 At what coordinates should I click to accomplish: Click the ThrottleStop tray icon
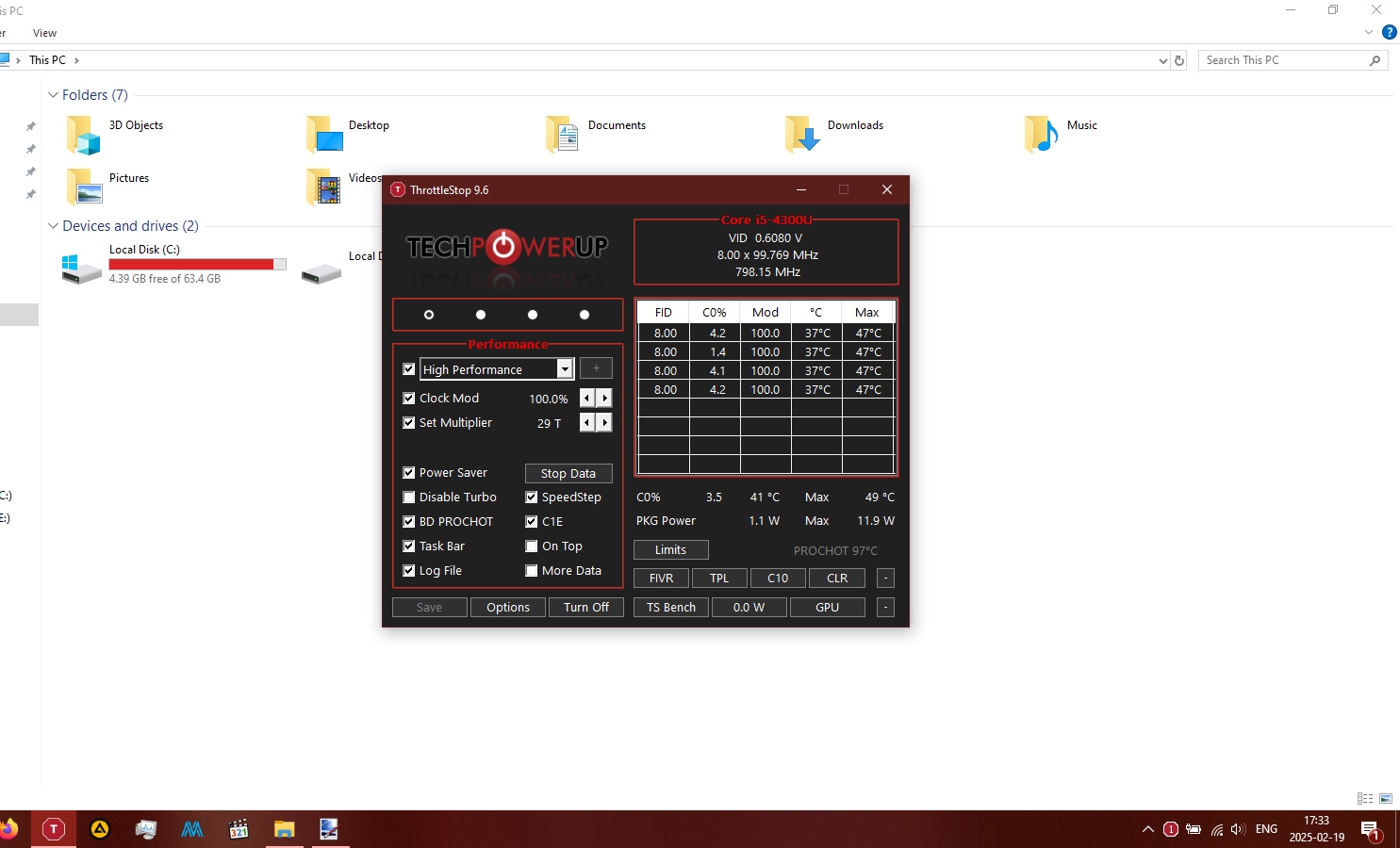click(1171, 829)
